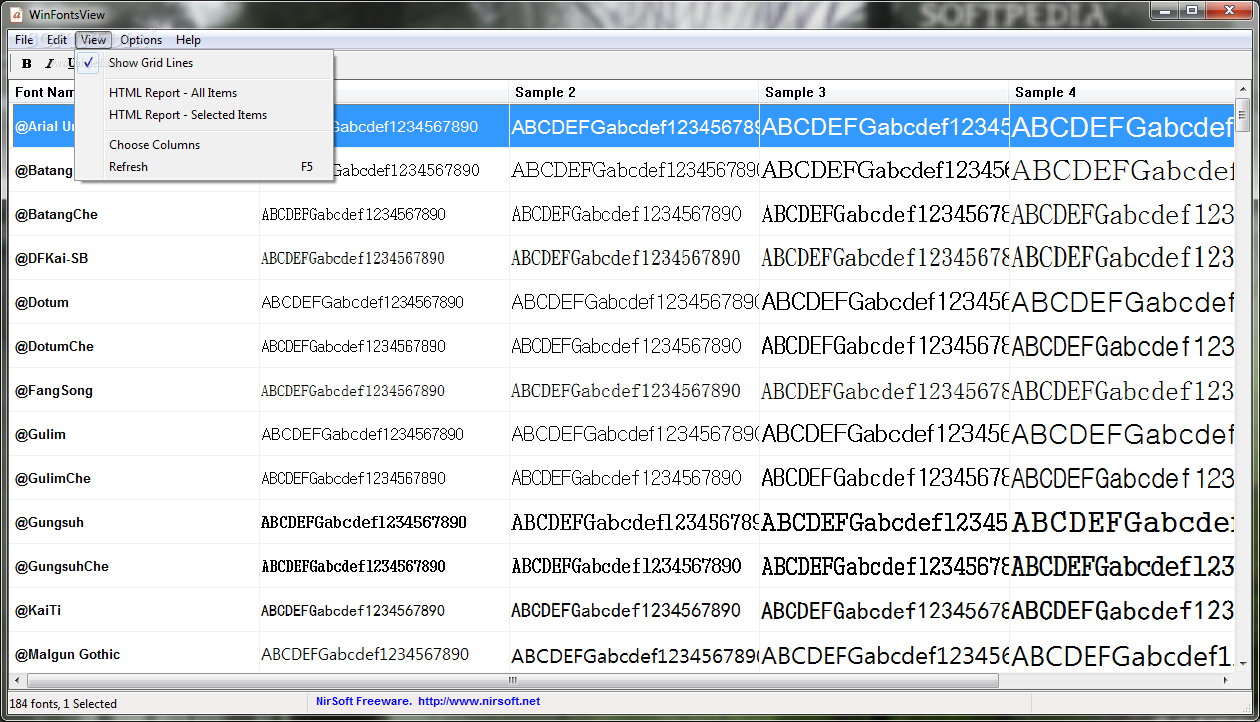Open the Help menu
The width and height of the screenshot is (1260, 722).
[188, 40]
